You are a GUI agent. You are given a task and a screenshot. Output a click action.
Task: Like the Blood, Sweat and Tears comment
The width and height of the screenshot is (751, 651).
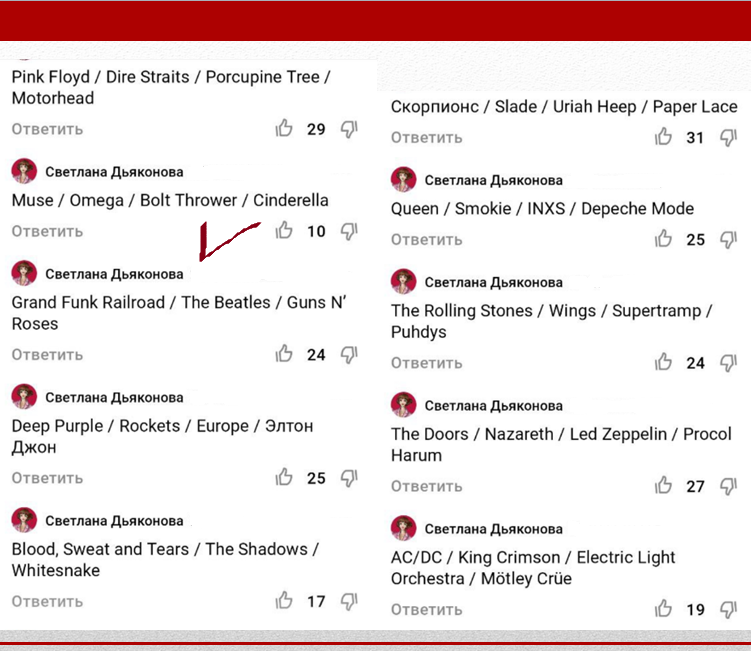coord(284,600)
